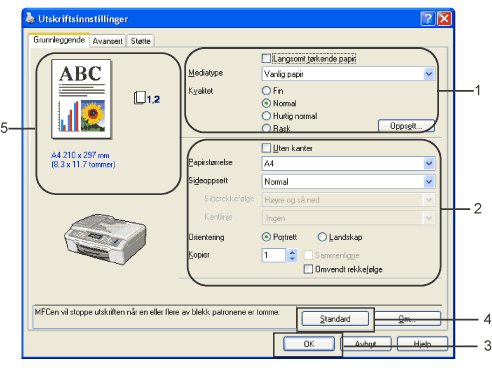Open the Støtte tab
This screenshot has width=492, height=384.
click(x=140, y=41)
